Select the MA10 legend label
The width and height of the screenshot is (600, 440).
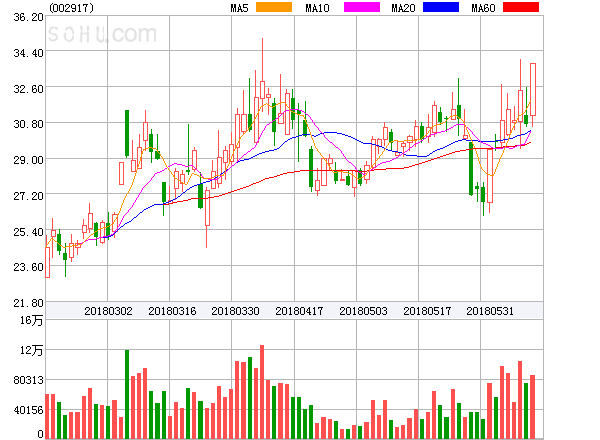click(x=317, y=8)
